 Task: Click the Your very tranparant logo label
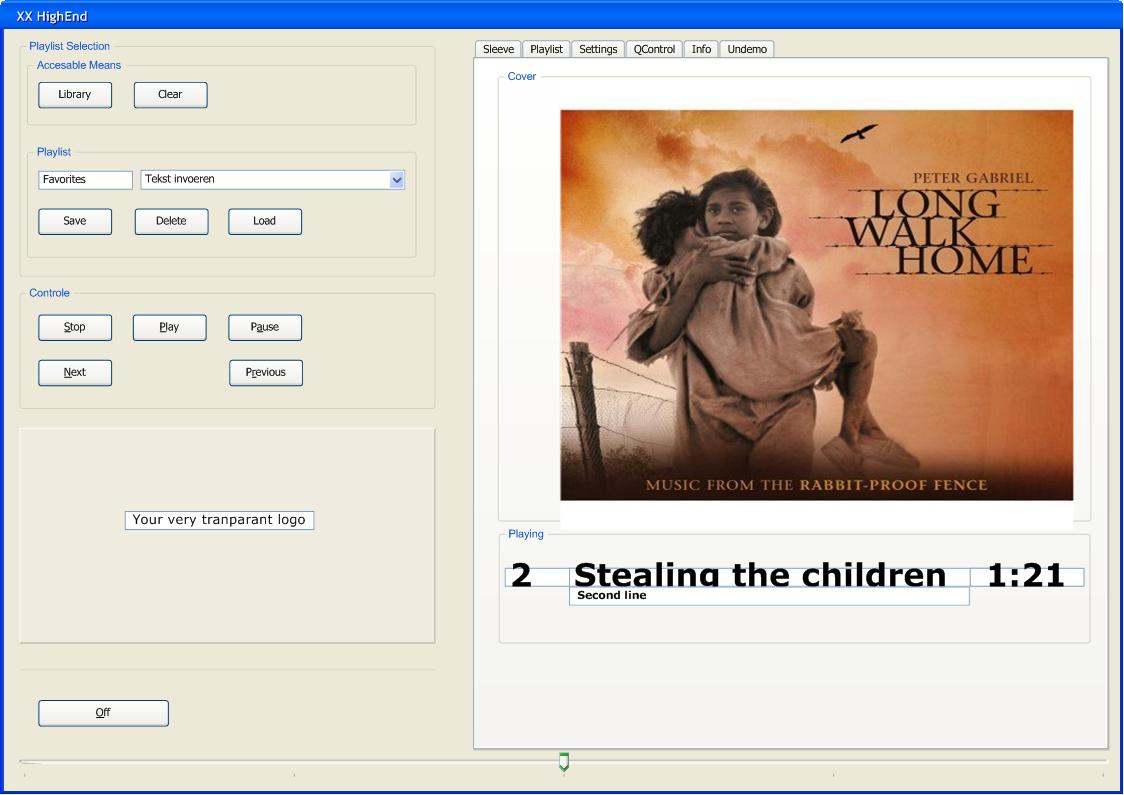pyautogui.click(x=219, y=520)
